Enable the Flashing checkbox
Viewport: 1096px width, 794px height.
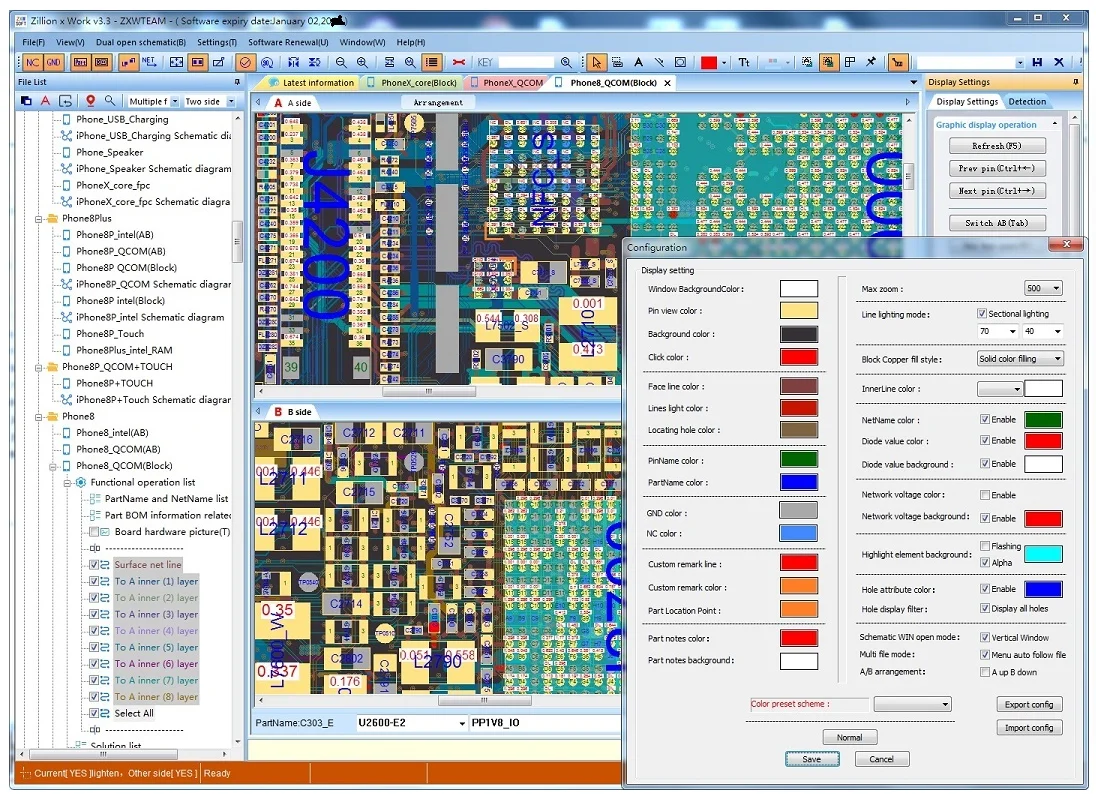point(985,546)
